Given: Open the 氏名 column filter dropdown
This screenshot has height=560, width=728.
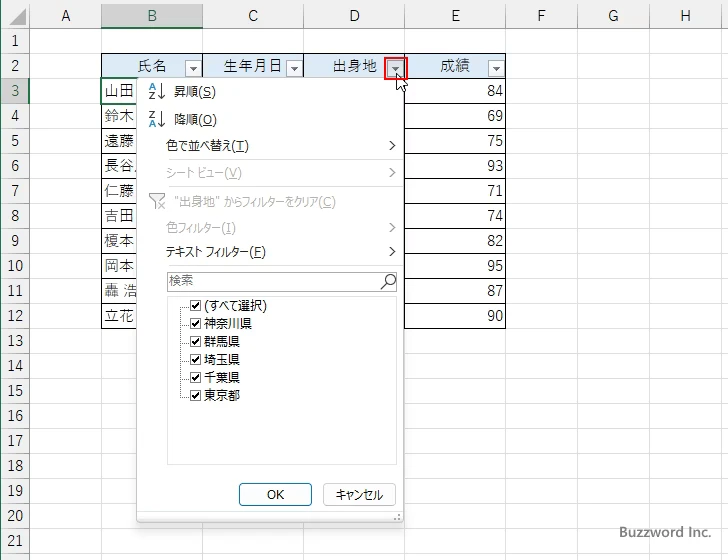Looking at the screenshot, I should click(193, 68).
